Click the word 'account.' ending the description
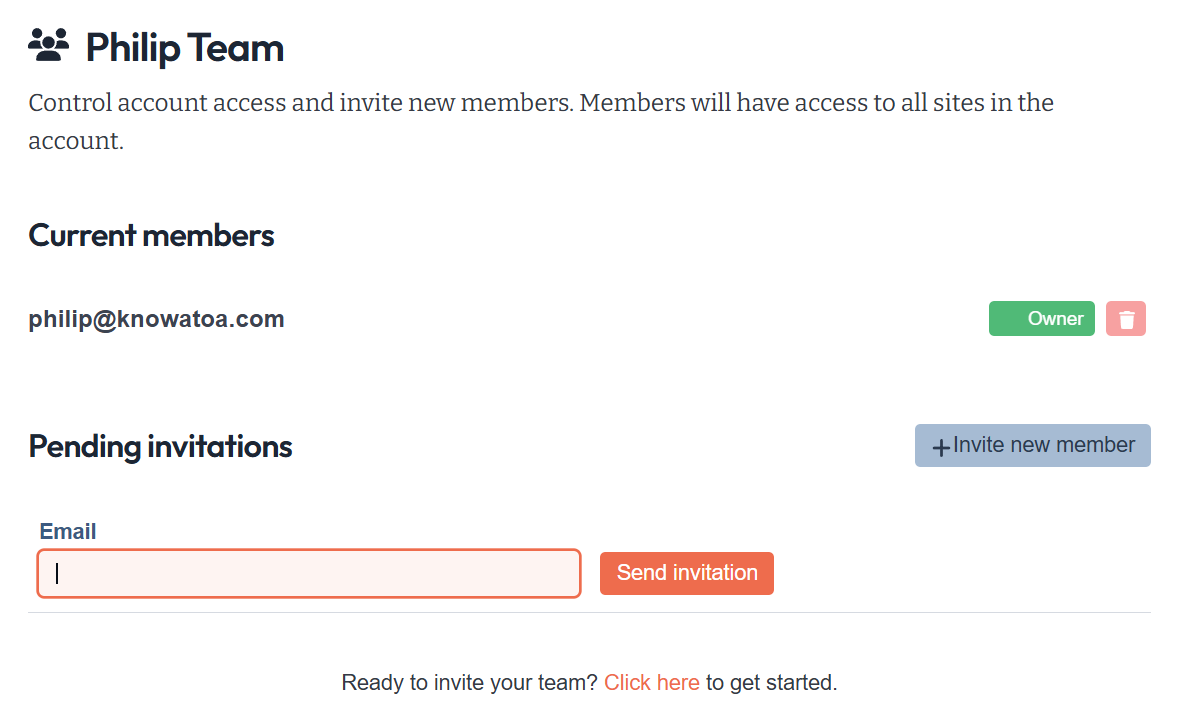This screenshot has height=727, width=1188. click(x=75, y=141)
